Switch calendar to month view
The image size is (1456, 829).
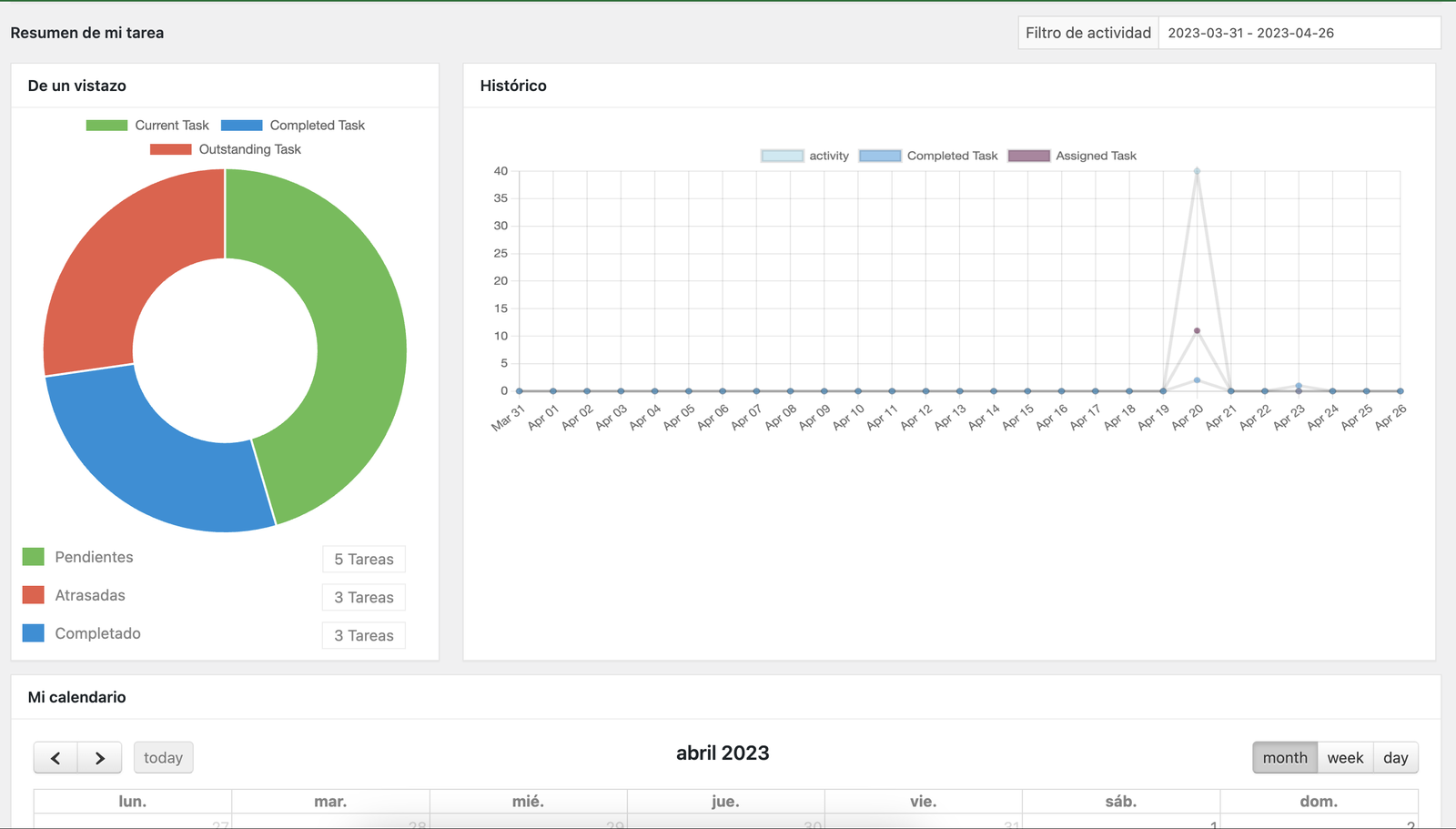tap(1284, 758)
